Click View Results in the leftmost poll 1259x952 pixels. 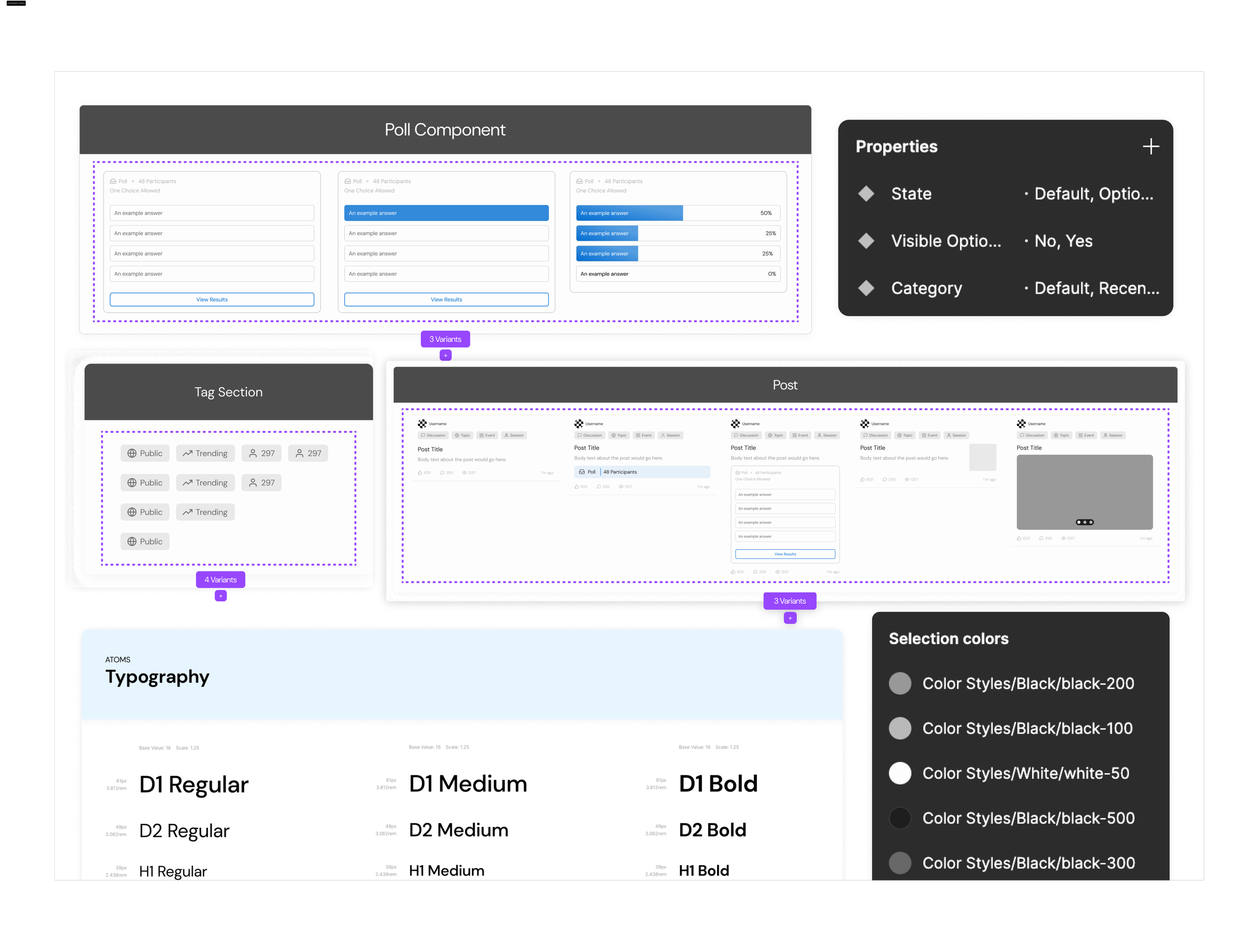tap(211, 300)
